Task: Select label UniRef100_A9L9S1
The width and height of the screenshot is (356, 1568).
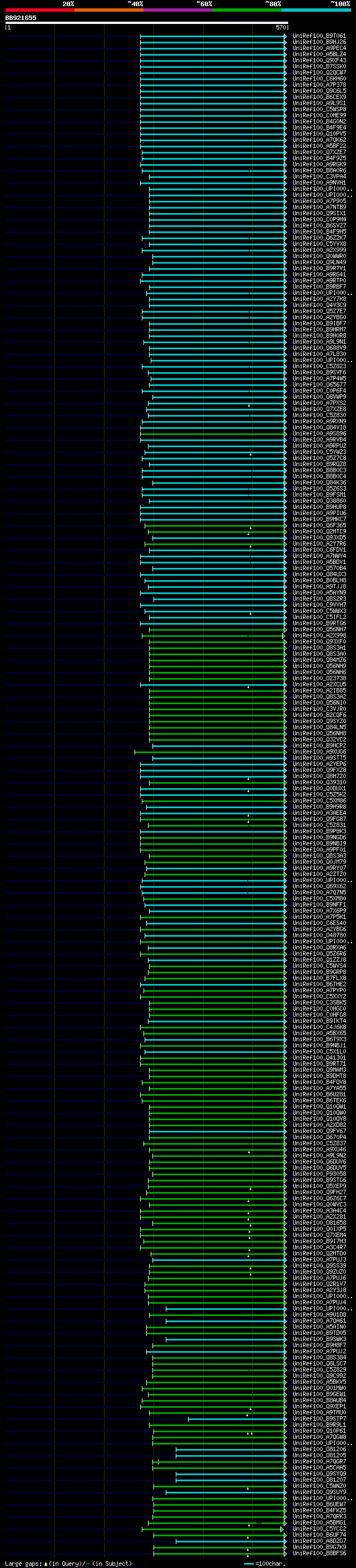Action: [319, 103]
